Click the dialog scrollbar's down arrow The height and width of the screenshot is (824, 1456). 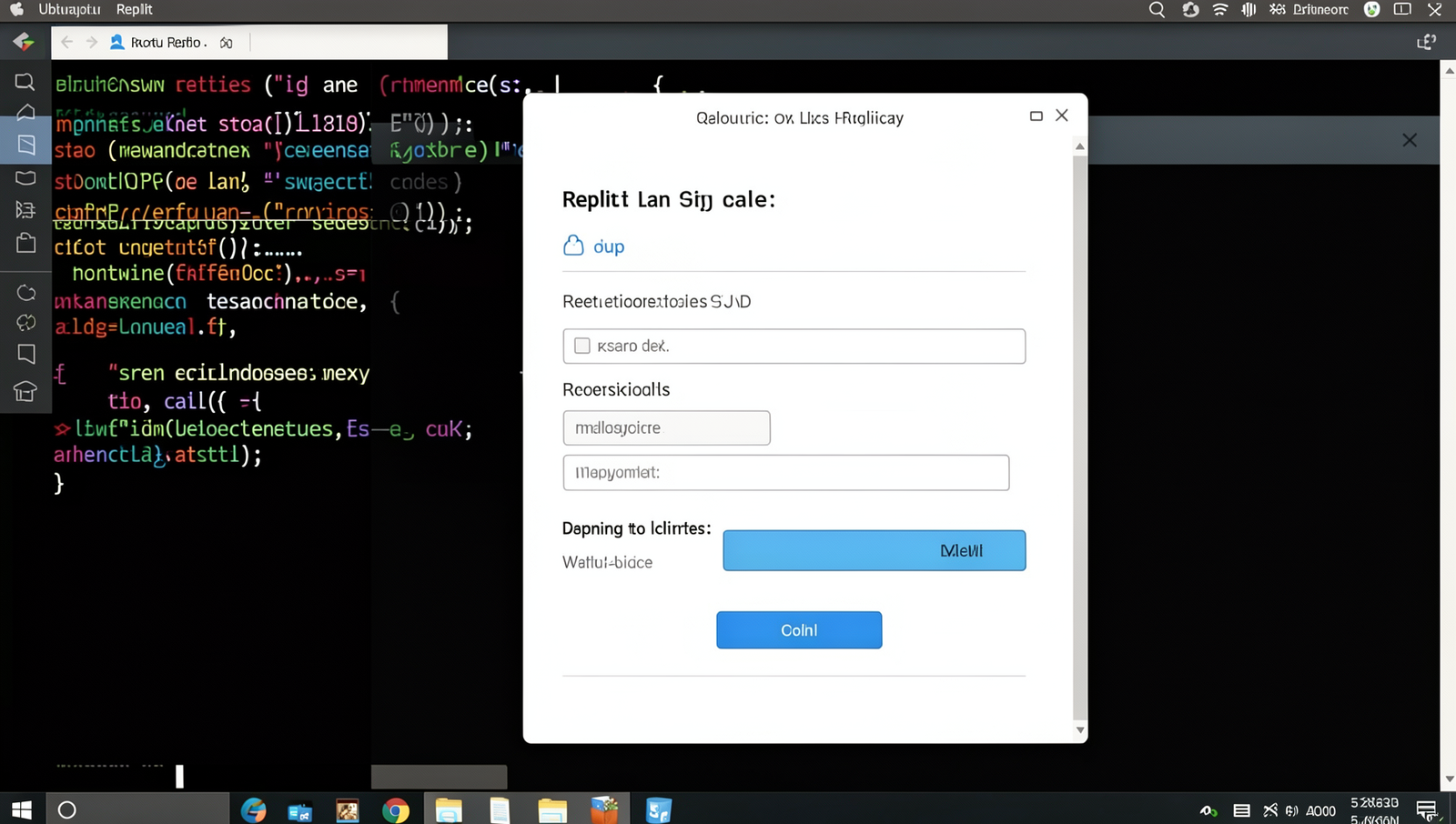click(x=1080, y=729)
